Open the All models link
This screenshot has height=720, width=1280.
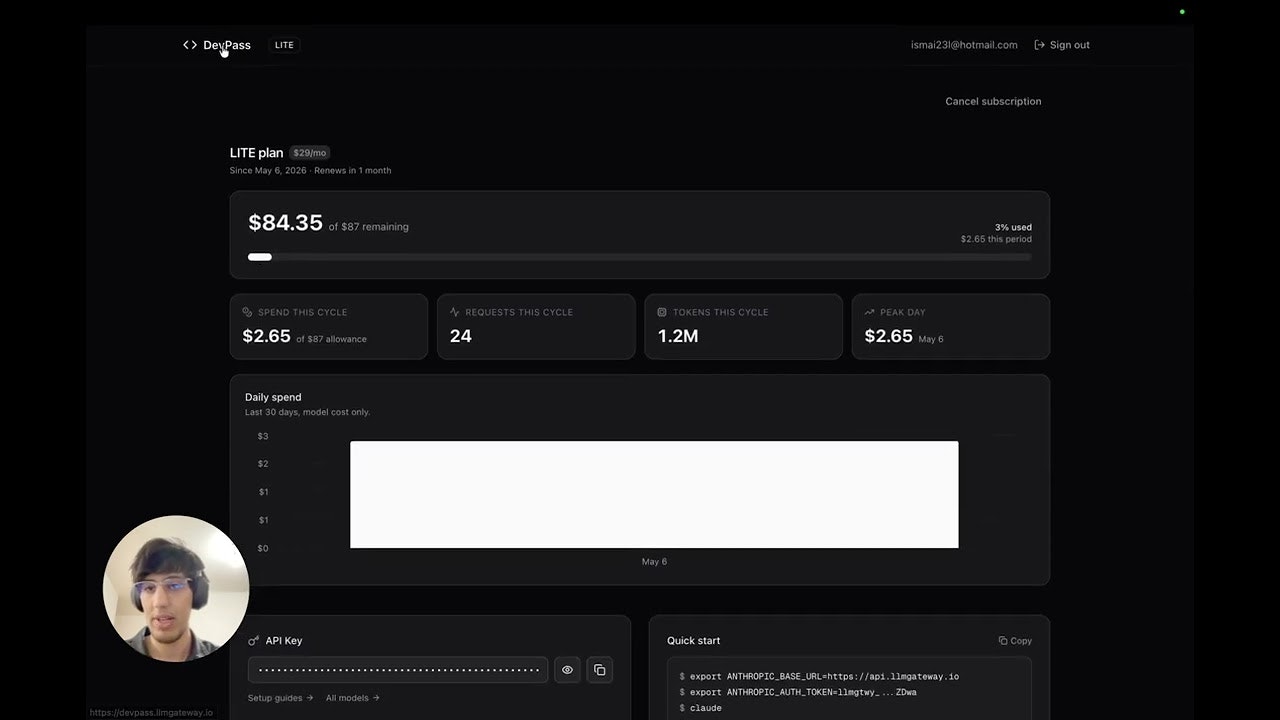pos(353,698)
